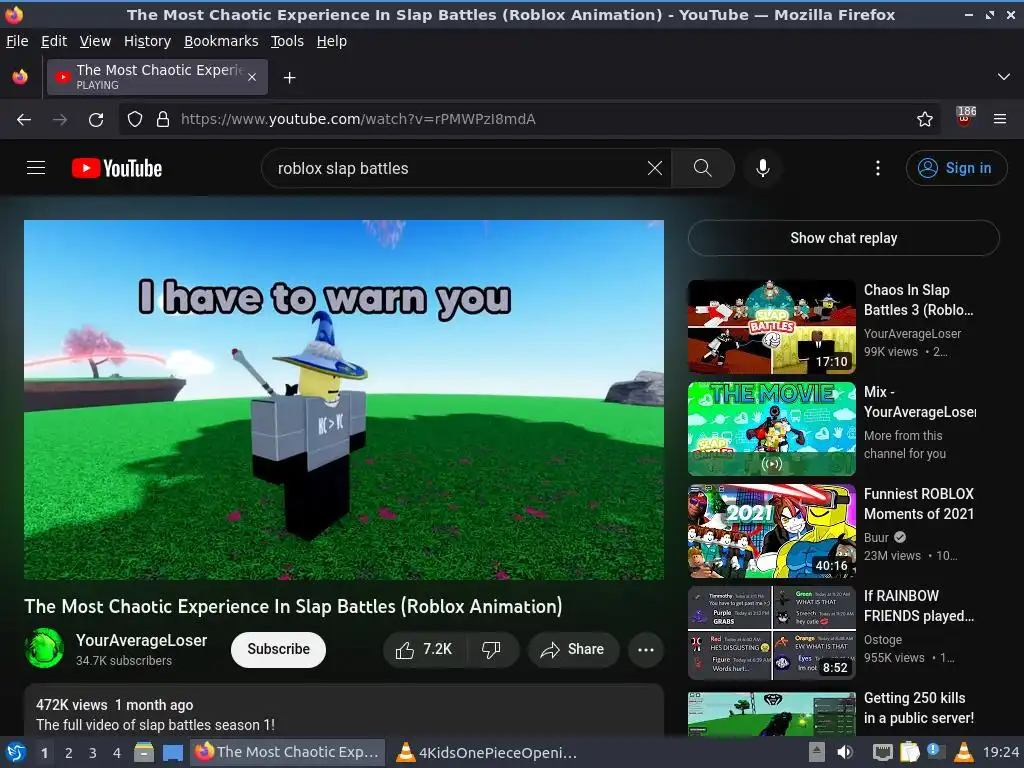Open the Edit menu

[54, 41]
